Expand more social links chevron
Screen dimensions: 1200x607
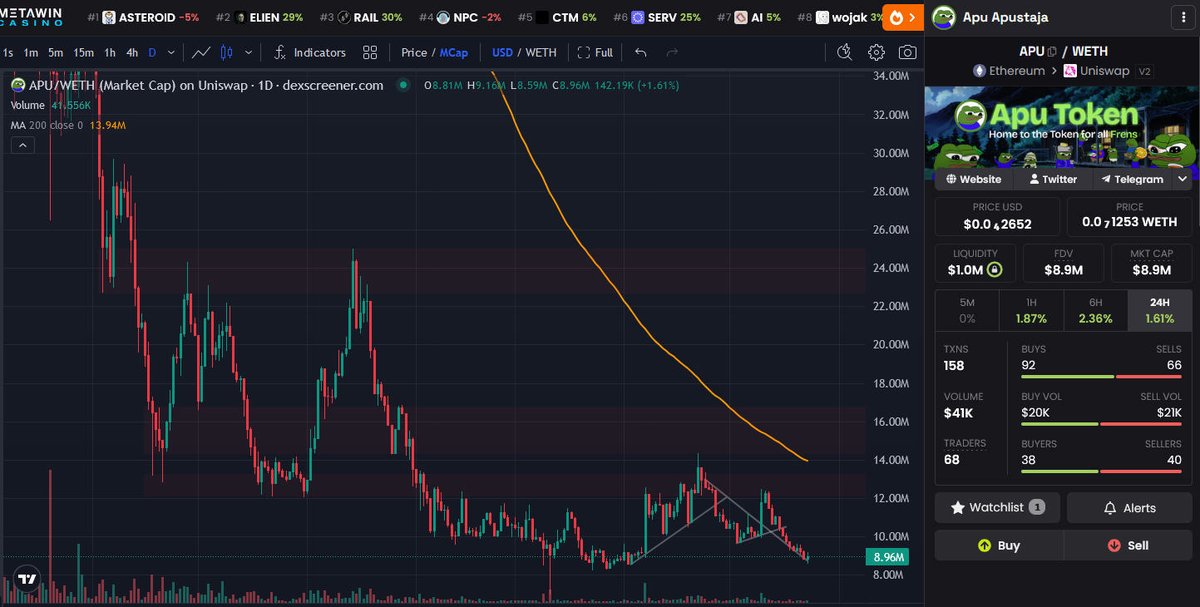[x=1182, y=179]
